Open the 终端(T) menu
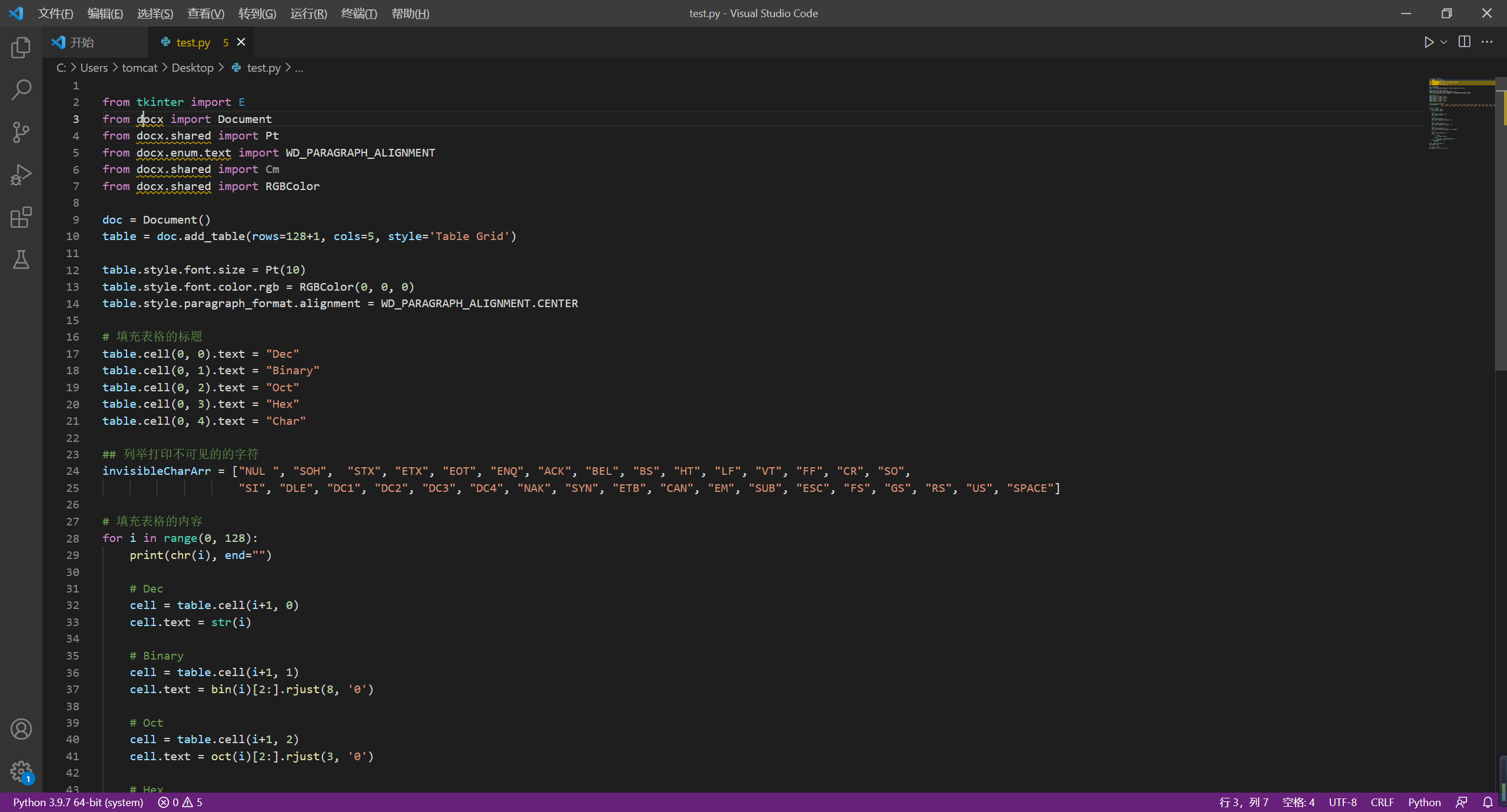 click(359, 14)
